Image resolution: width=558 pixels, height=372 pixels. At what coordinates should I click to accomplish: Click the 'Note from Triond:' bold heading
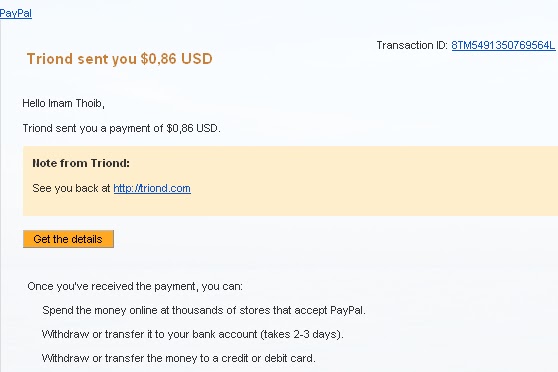(81, 163)
